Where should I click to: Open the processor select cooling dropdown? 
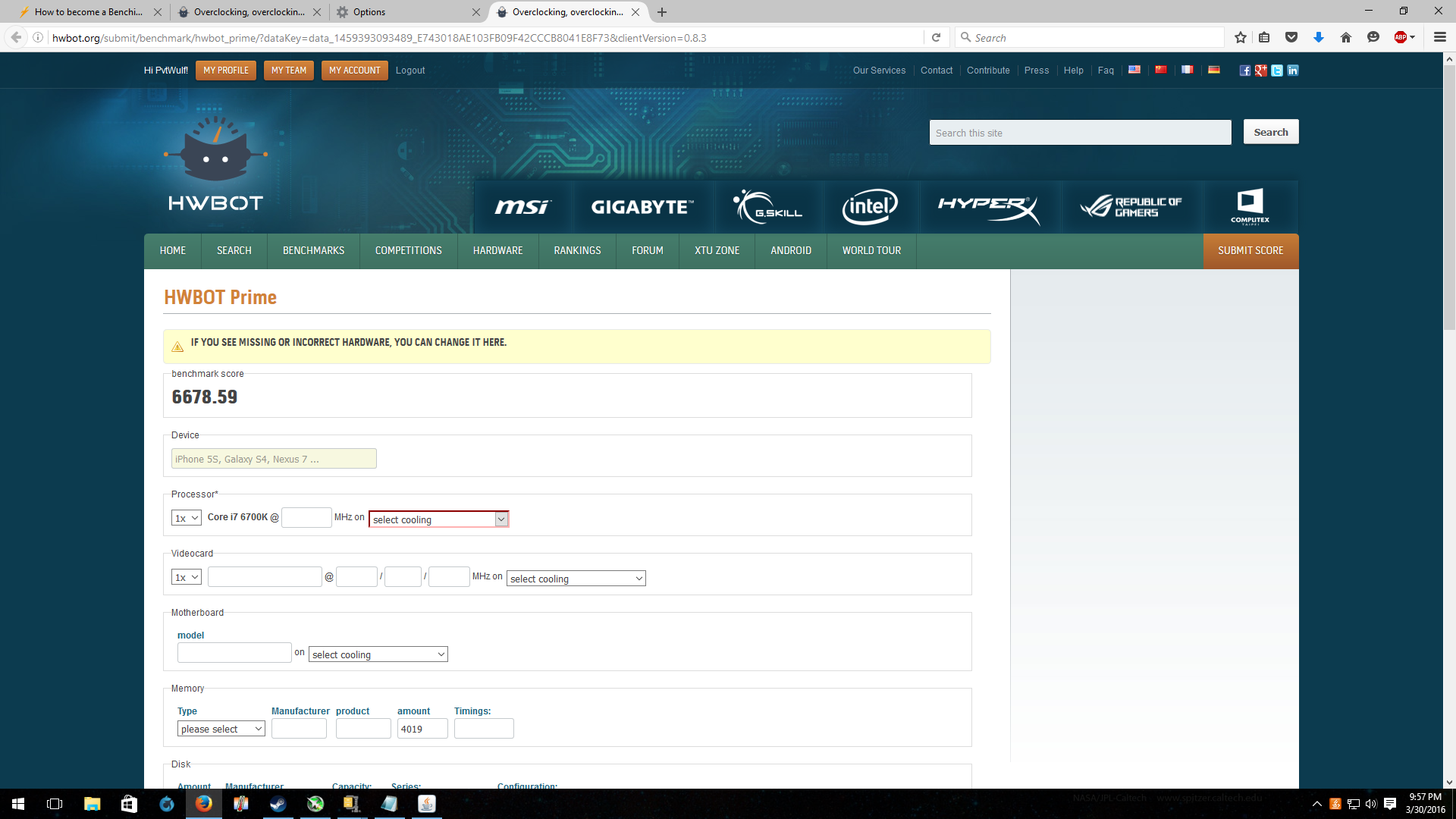pyautogui.click(x=439, y=519)
